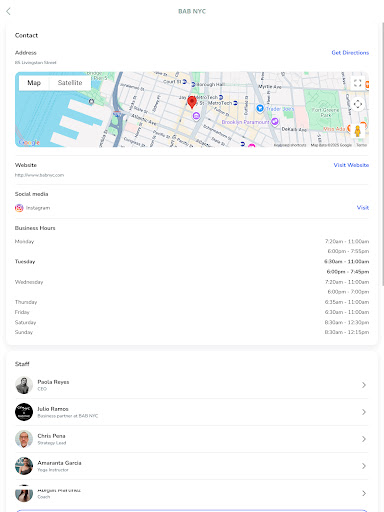
Task: Click the Monday business hours row
Action: point(192,246)
